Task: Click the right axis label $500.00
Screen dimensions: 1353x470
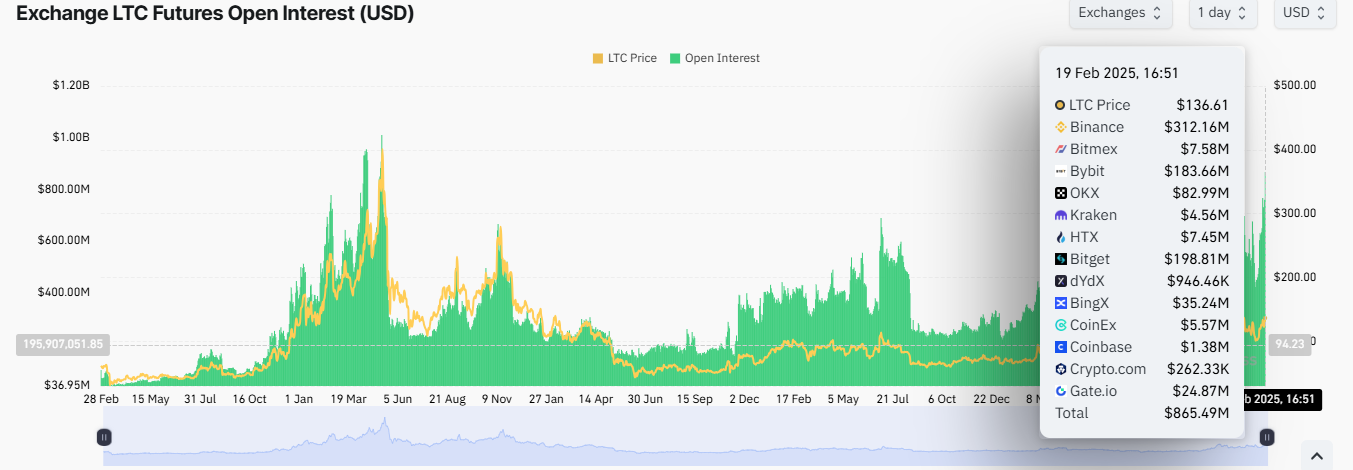Action: coord(1295,85)
